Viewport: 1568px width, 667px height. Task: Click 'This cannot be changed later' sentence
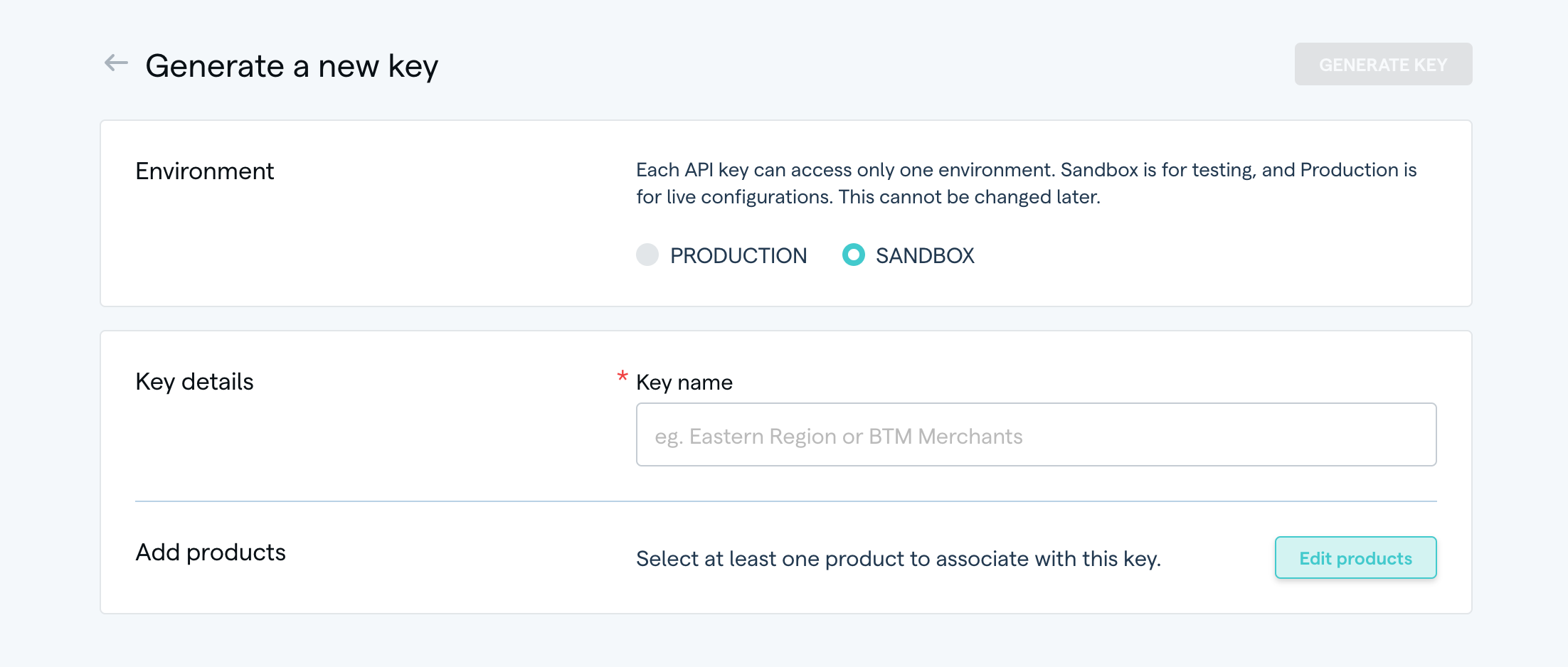click(x=969, y=197)
